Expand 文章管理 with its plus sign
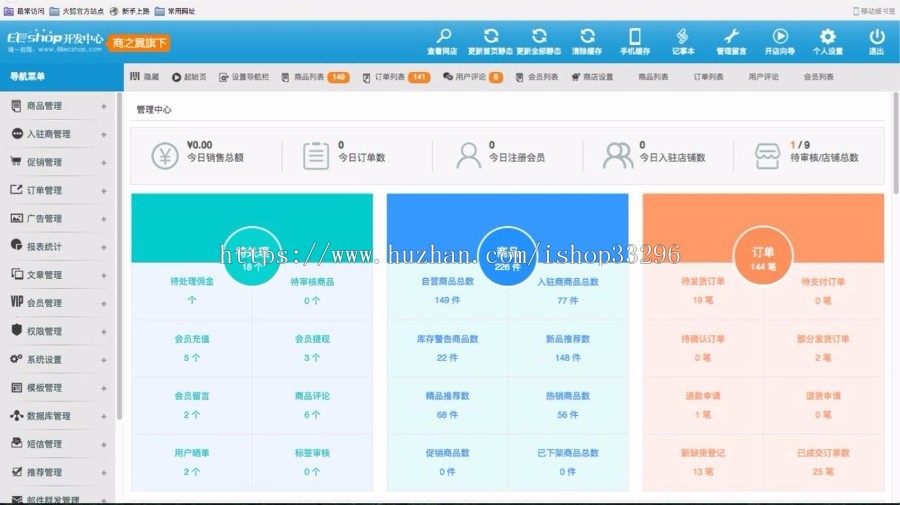Image resolution: width=900 pixels, height=505 pixels. 104,275
